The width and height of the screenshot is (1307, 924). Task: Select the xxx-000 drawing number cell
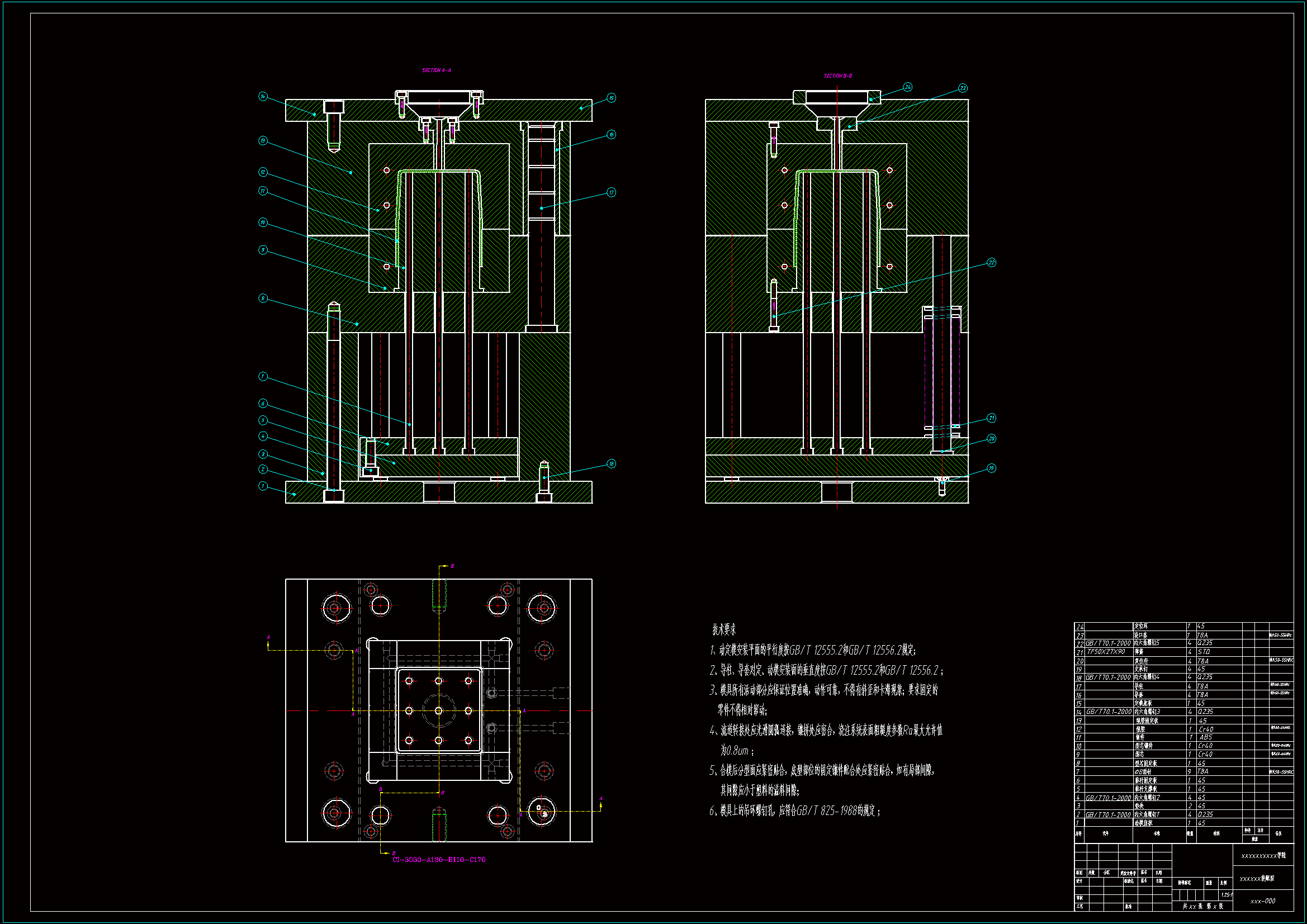coord(1262,901)
